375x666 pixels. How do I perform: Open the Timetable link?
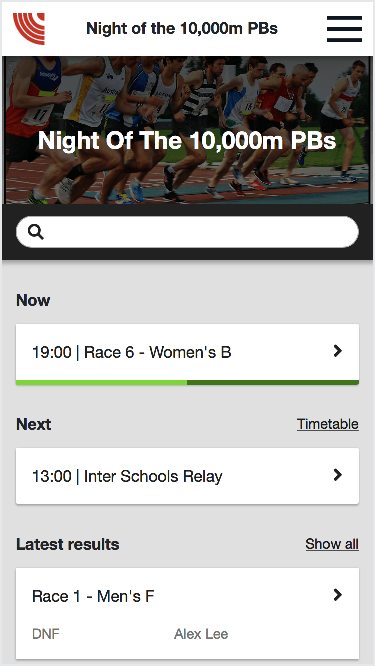327,424
